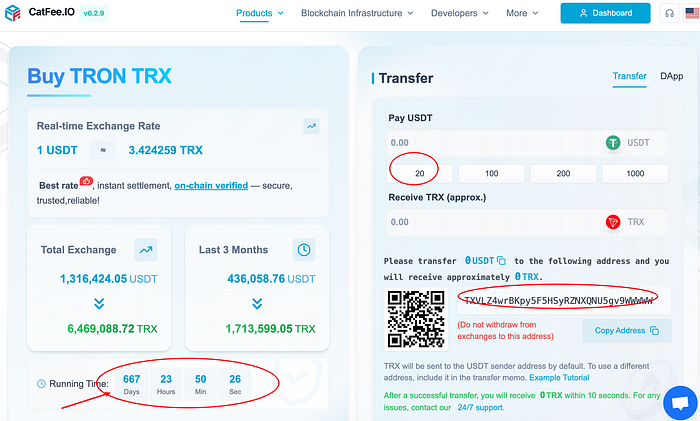The width and height of the screenshot is (700, 421).
Task: Switch to the Transfer tab
Action: 629,76
